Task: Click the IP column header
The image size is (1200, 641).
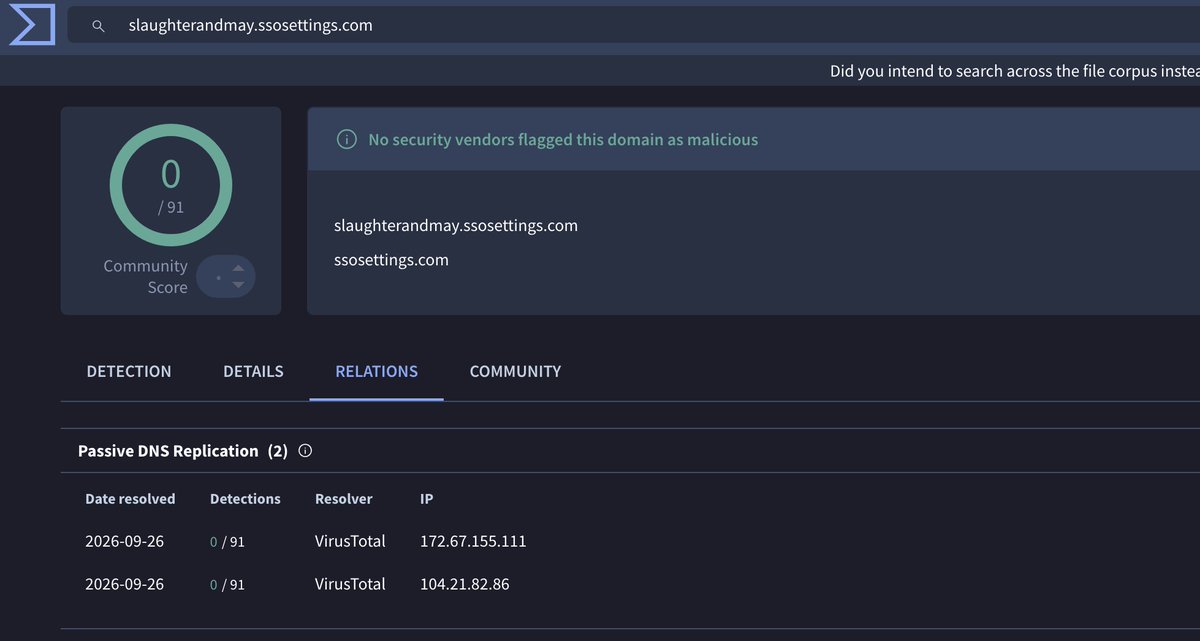Action: click(x=427, y=498)
